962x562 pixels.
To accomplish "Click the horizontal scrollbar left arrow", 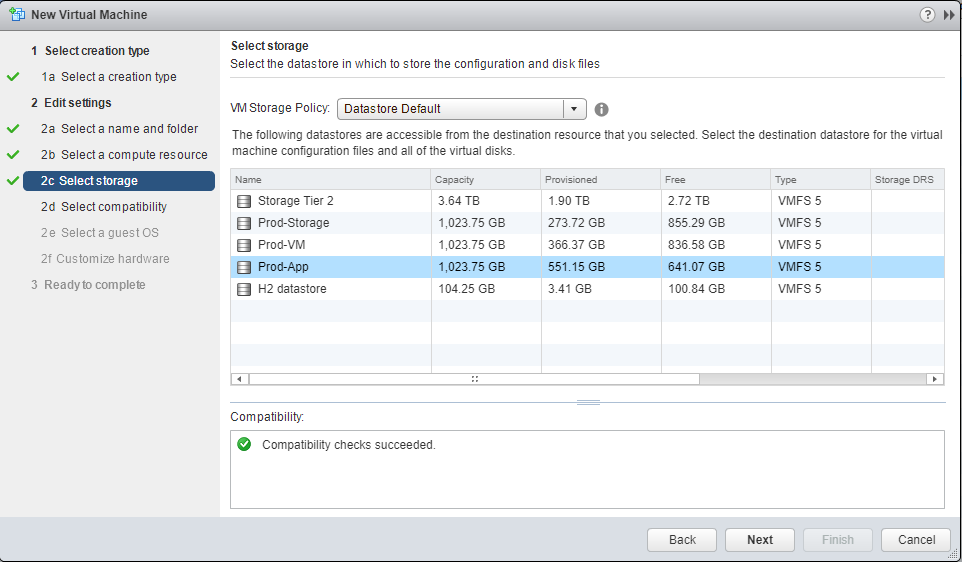I will point(239,379).
